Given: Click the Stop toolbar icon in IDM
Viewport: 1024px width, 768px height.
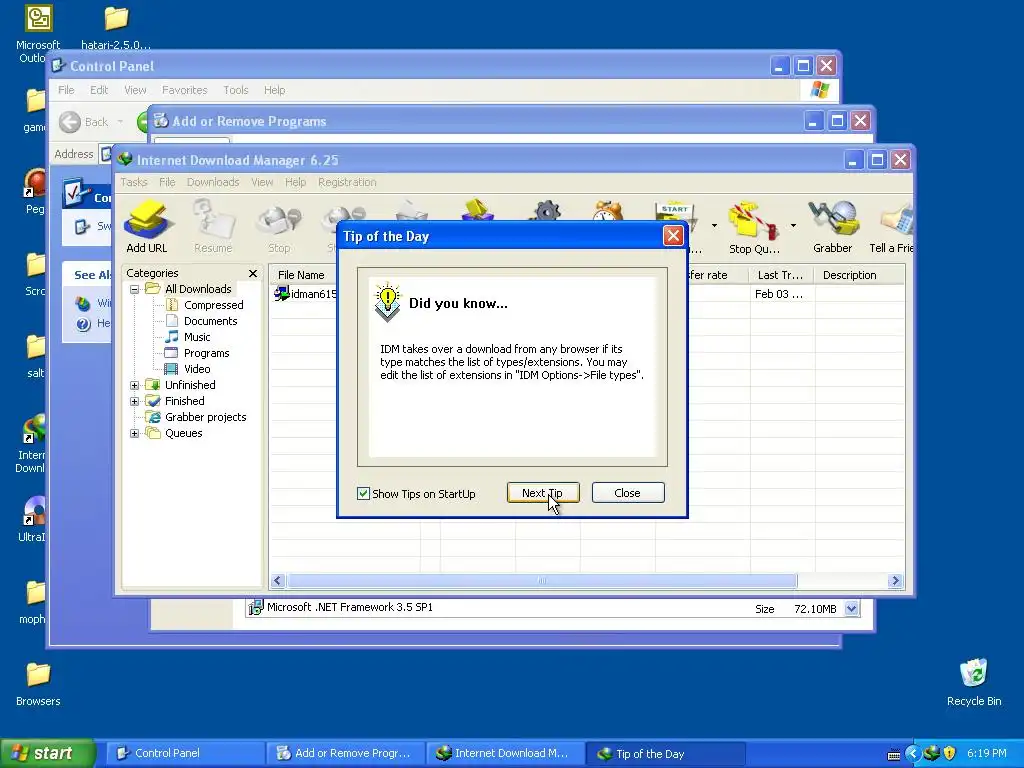Looking at the screenshot, I should (279, 227).
